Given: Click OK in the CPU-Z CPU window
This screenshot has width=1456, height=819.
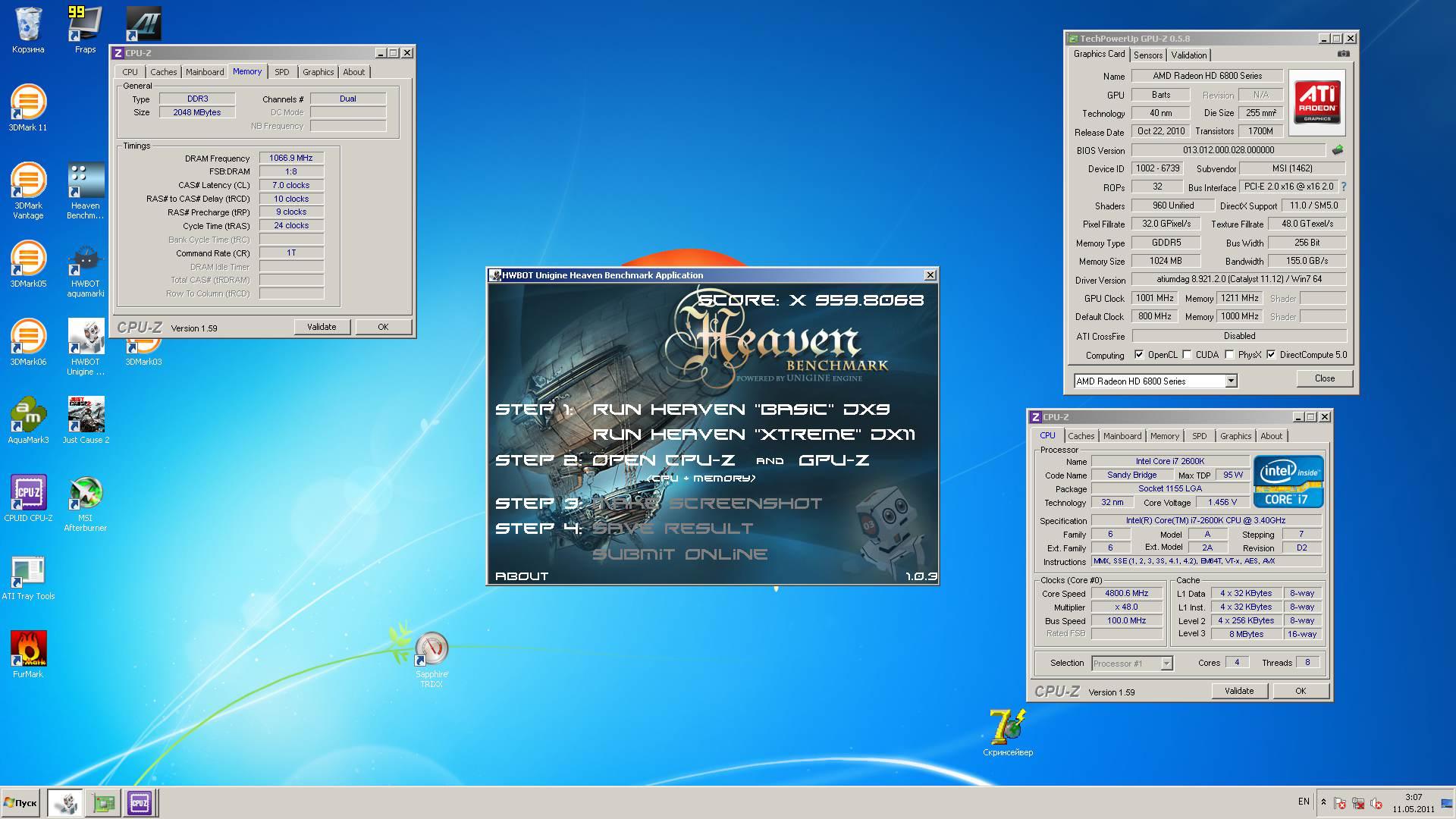Looking at the screenshot, I should [x=1301, y=691].
